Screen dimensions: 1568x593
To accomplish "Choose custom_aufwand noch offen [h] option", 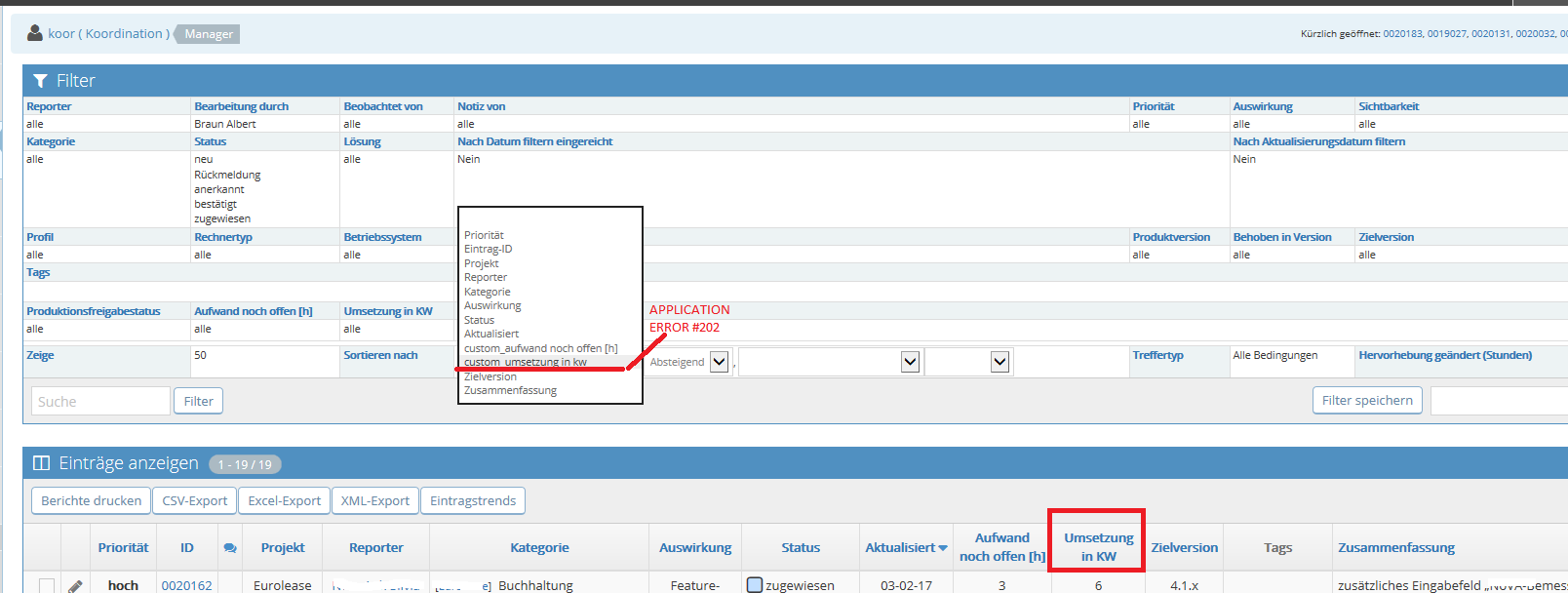I will (x=540, y=348).
